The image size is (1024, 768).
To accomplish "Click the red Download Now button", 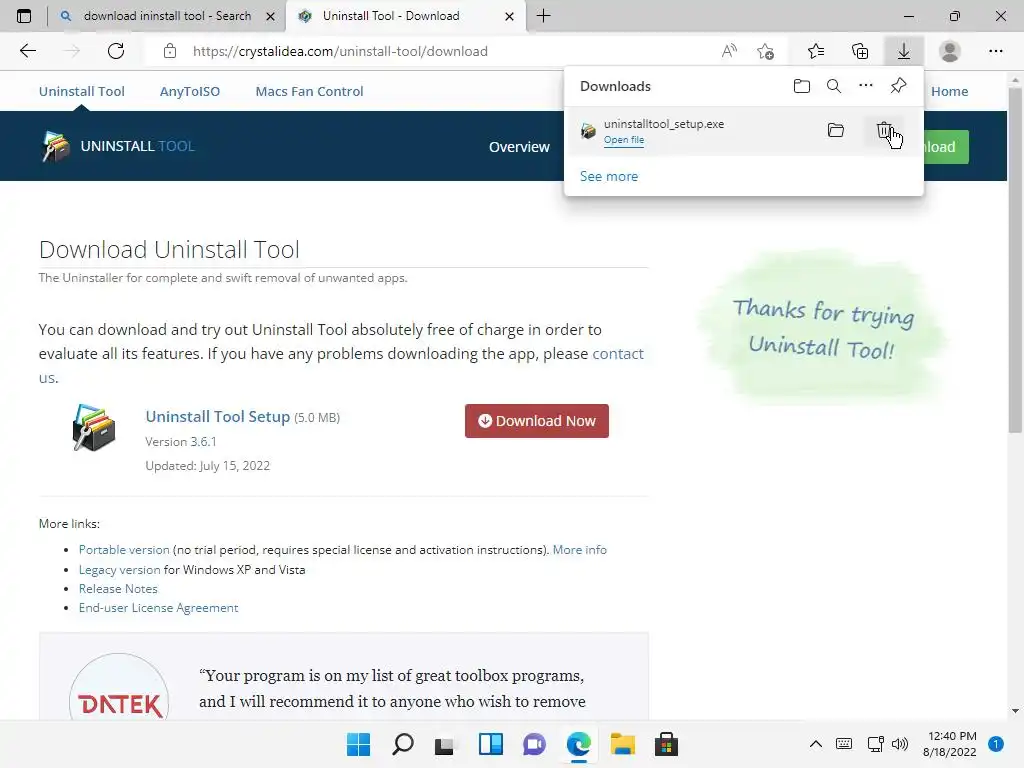I will (x=537, y=421).
